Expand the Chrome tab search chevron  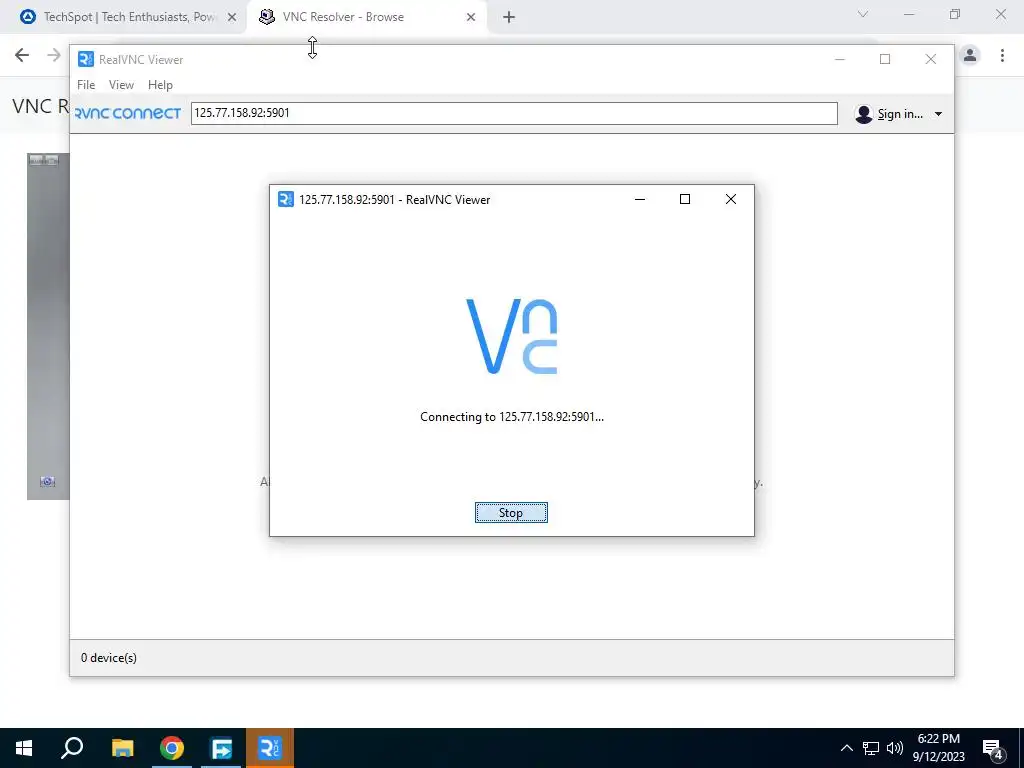coord(863,14)
